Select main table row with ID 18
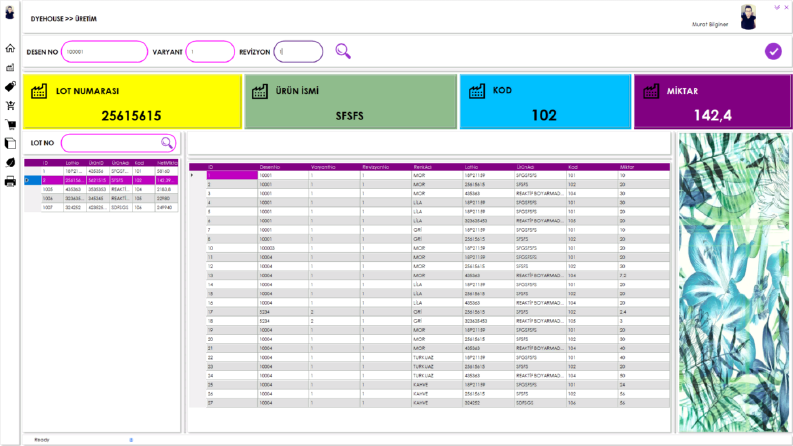The width and height of the screenshot is (793, 446). [429, 321]
